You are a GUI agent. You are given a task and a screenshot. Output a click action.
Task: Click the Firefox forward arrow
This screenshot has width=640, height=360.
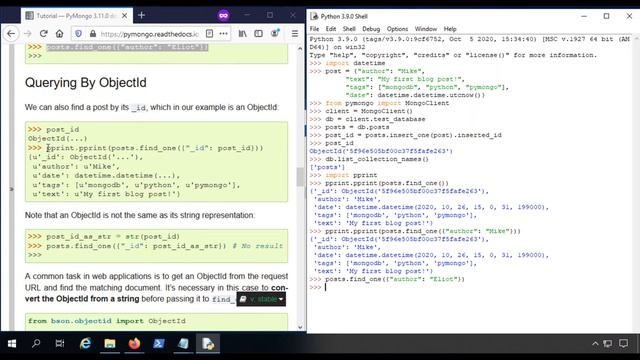coord(28,33)
